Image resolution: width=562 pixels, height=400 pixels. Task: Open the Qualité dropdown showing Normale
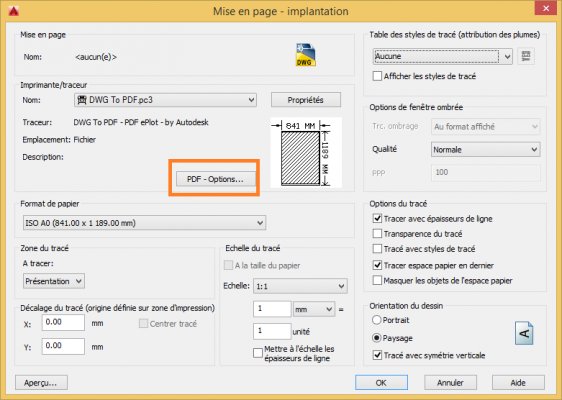point(486,149)
